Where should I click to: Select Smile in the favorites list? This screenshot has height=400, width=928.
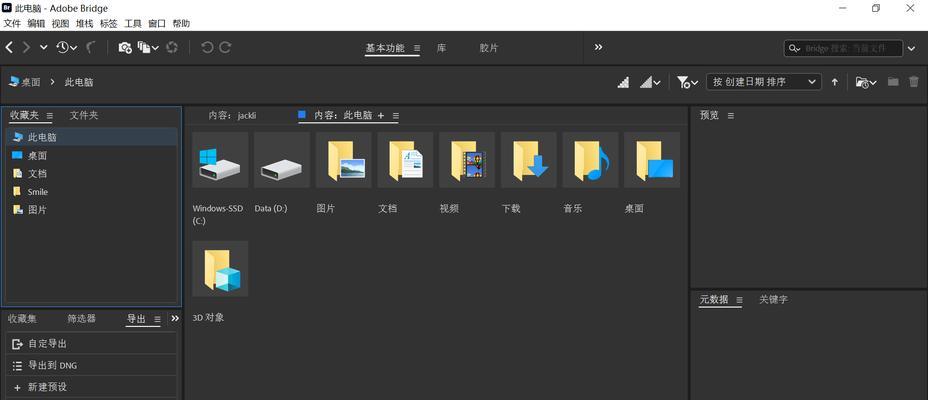37,192
